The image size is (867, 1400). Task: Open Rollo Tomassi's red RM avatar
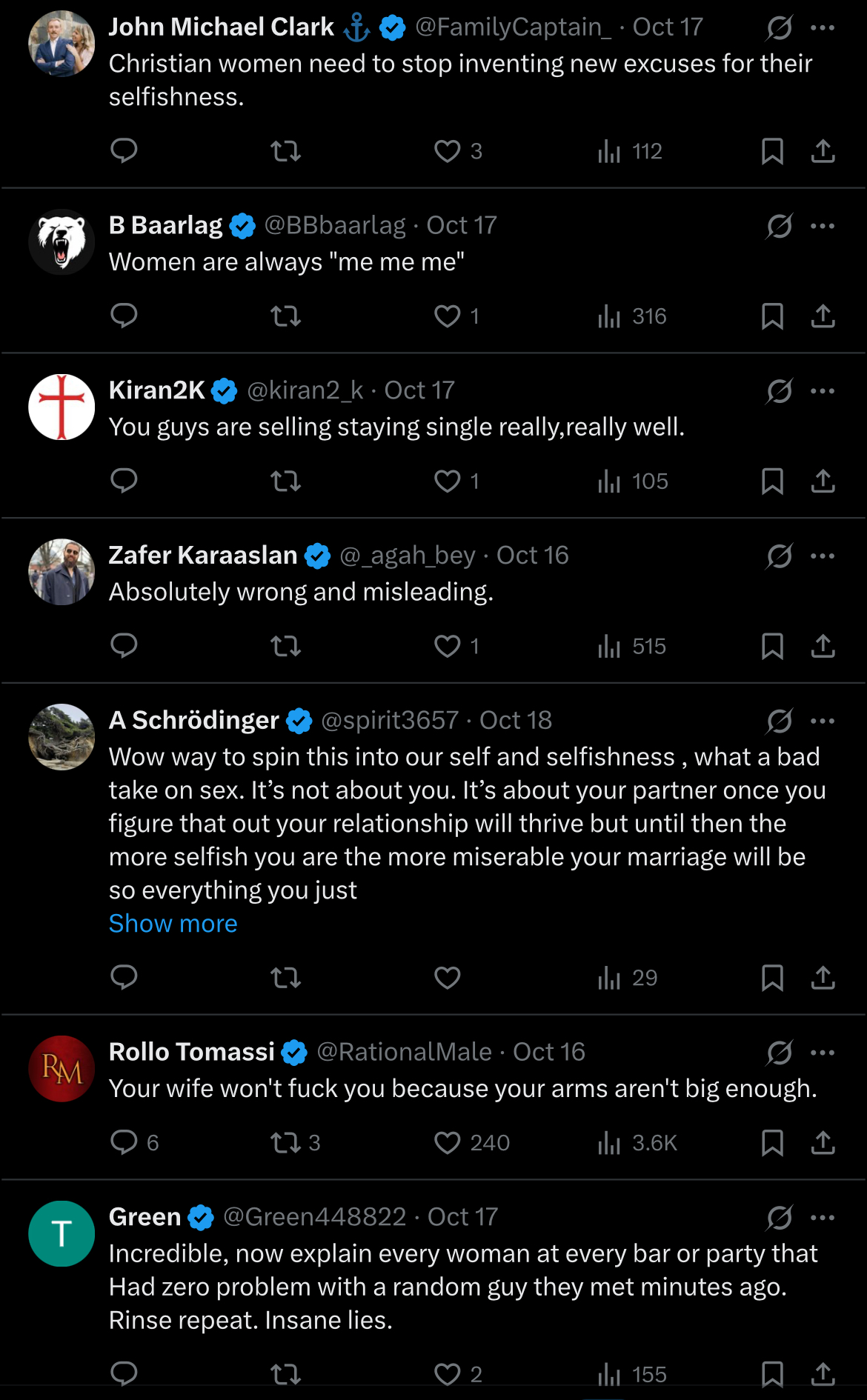[62, 1069]
